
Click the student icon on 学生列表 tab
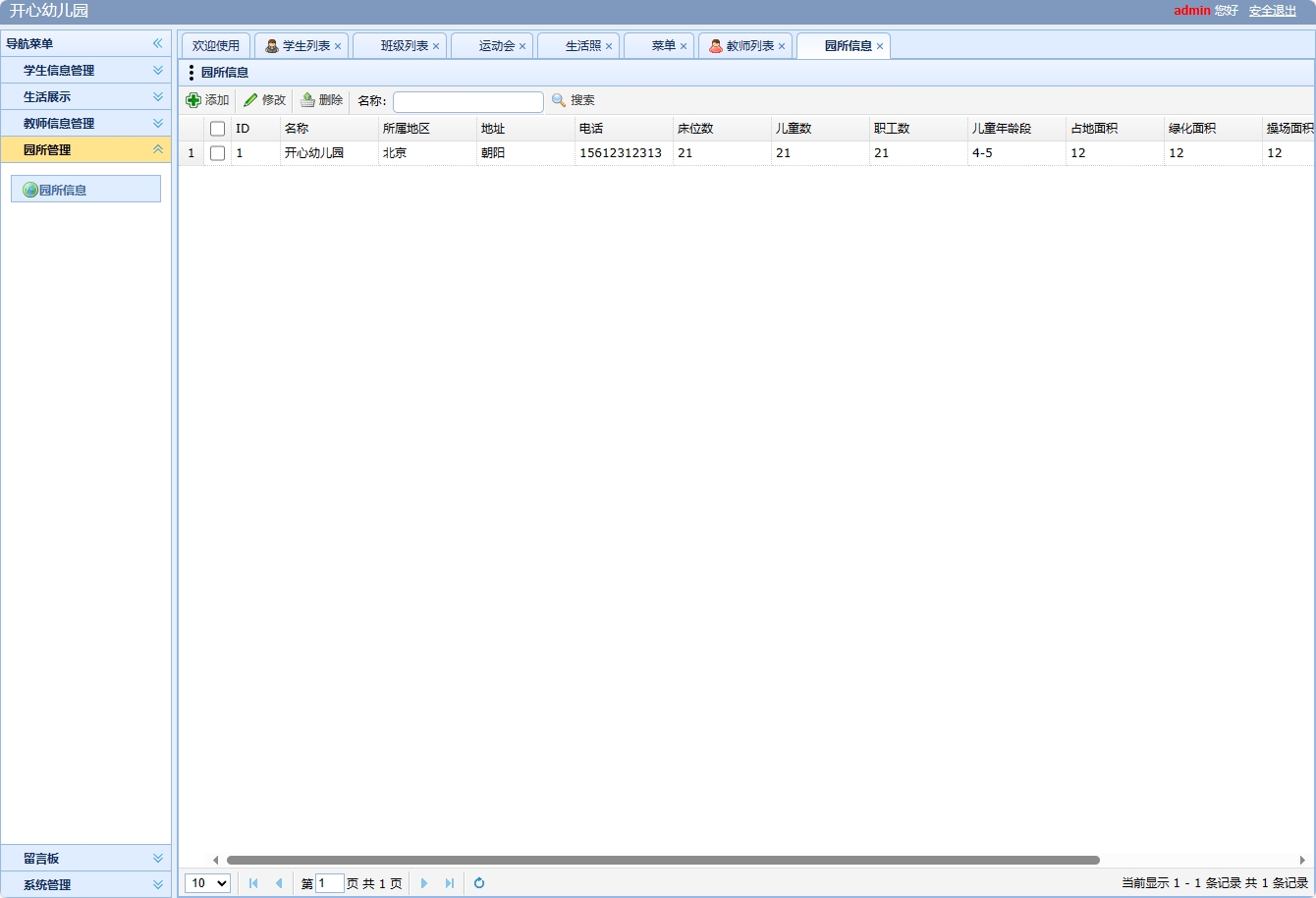(x=272, y=46)
